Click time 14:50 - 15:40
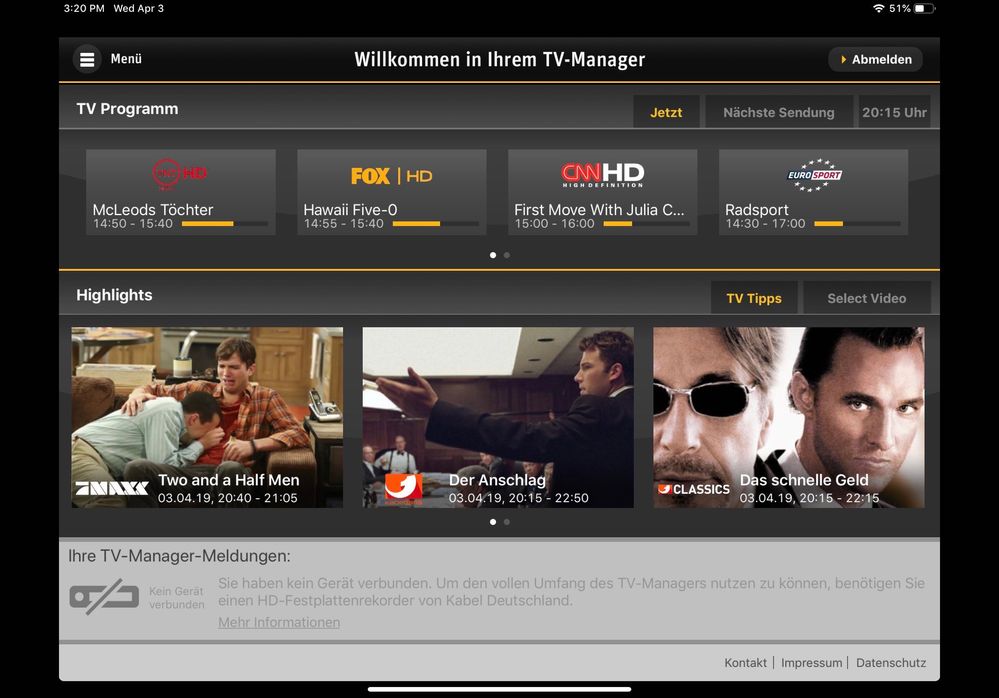Screen dimensions: 999x698 pyautogui.click(x=133, y=224)
